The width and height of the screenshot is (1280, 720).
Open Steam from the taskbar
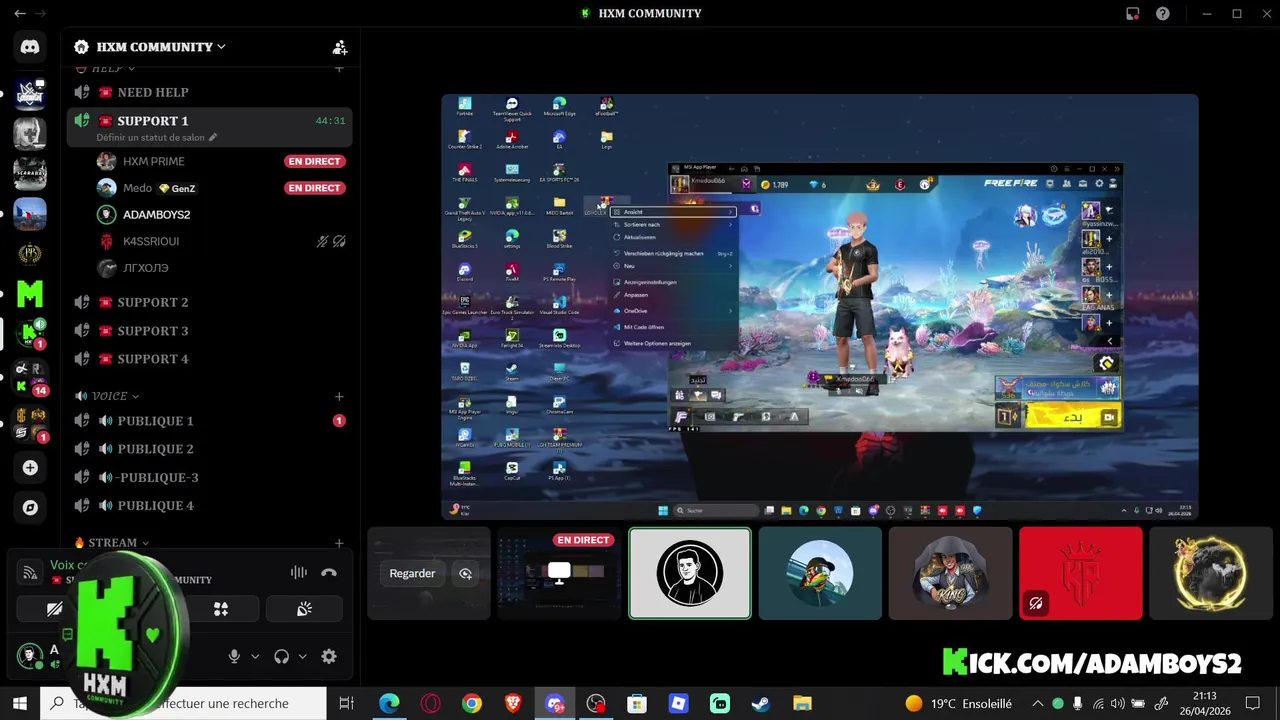coord(761,704)
